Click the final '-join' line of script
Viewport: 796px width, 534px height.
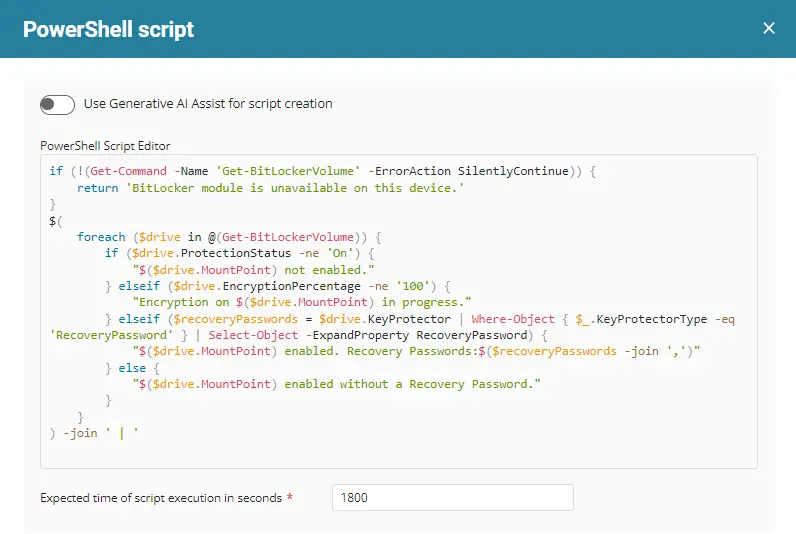[94, 433]
